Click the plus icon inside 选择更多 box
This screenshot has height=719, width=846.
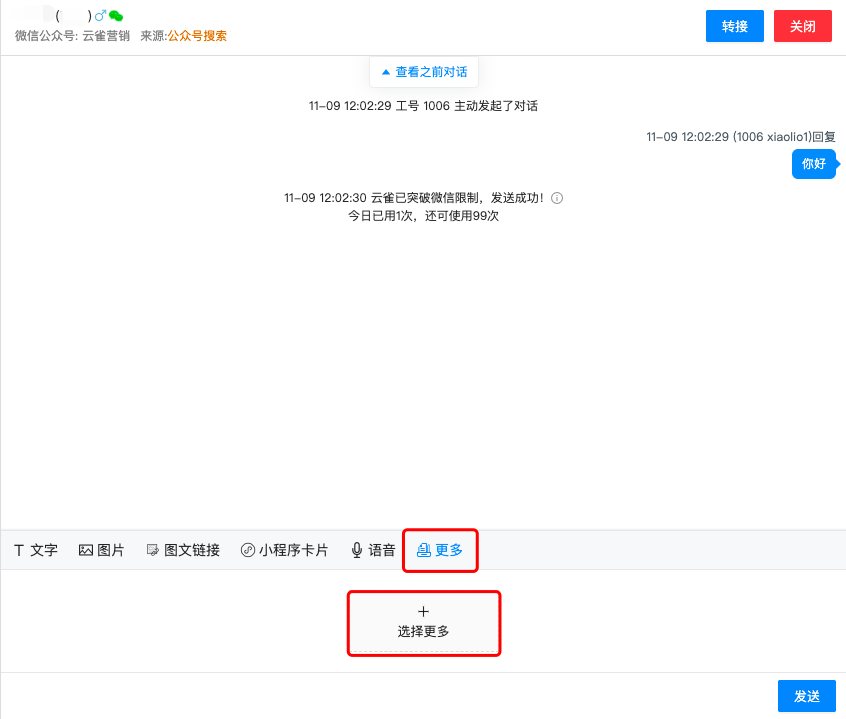(423, 611)
